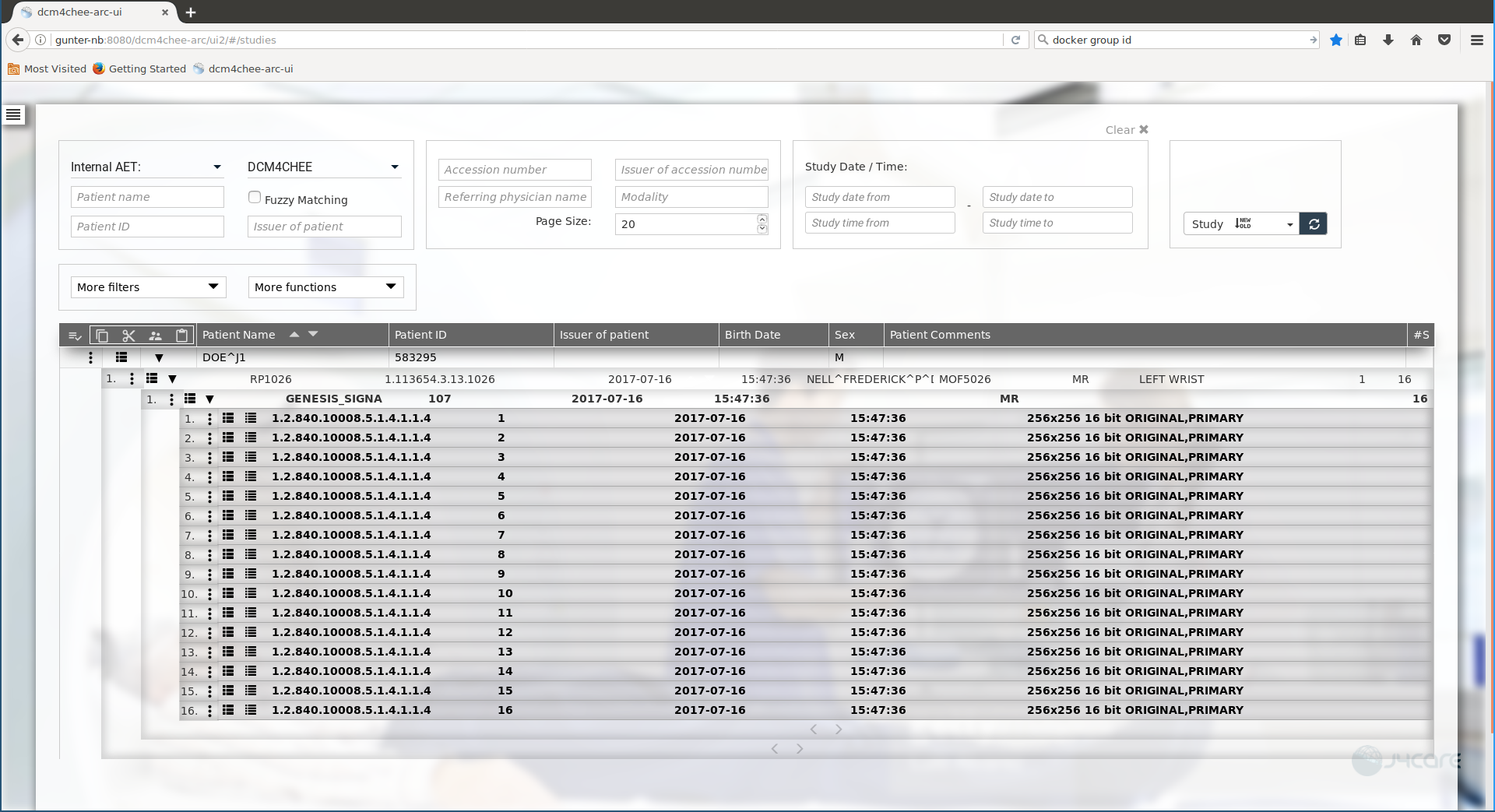Reload the page with browser reload icon
Viewport: 1495px width, 812px height.
(1015, 40)
